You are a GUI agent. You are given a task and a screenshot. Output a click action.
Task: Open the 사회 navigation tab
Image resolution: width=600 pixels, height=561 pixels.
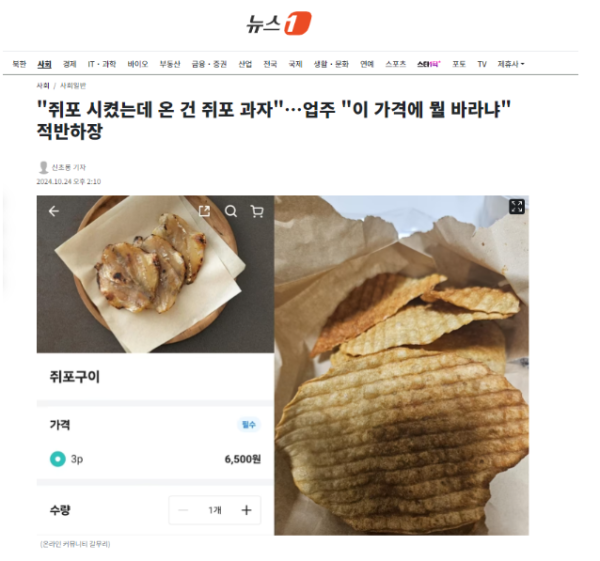tap(44, 64)
